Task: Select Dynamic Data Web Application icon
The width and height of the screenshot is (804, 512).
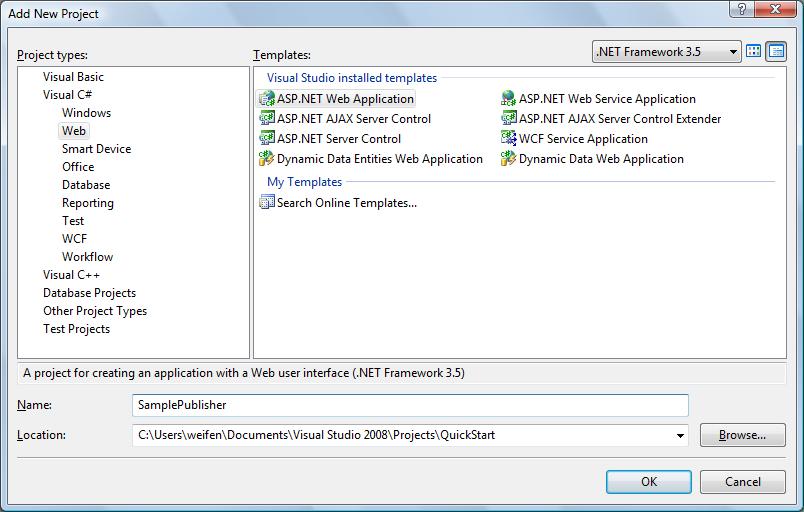Action: pyautogui.click(x=509, y=159)
